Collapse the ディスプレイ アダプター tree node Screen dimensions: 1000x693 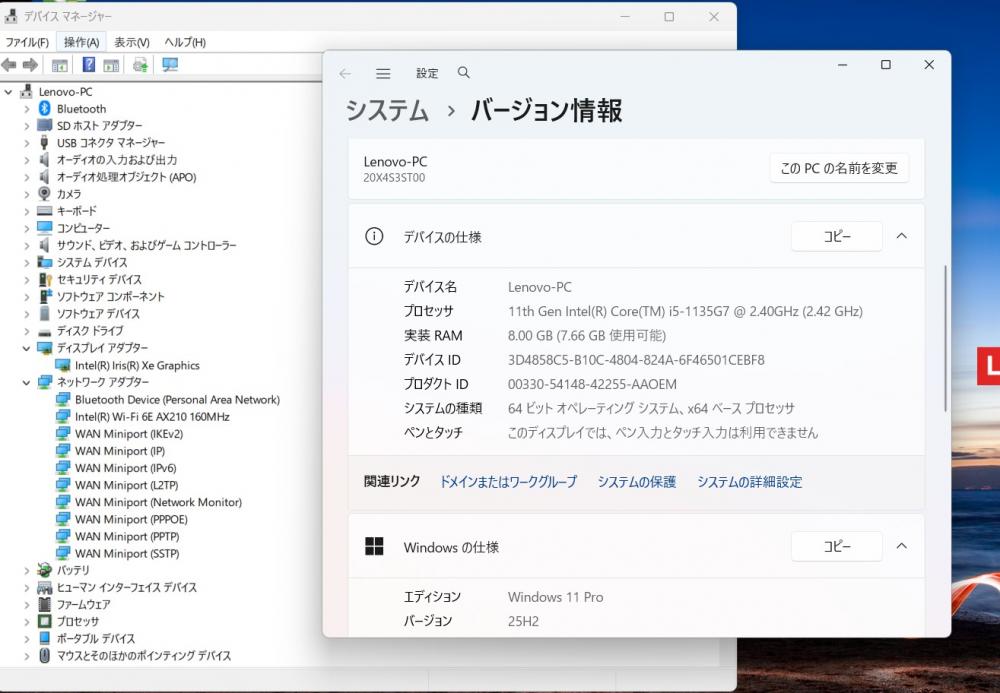coord(27,348)
